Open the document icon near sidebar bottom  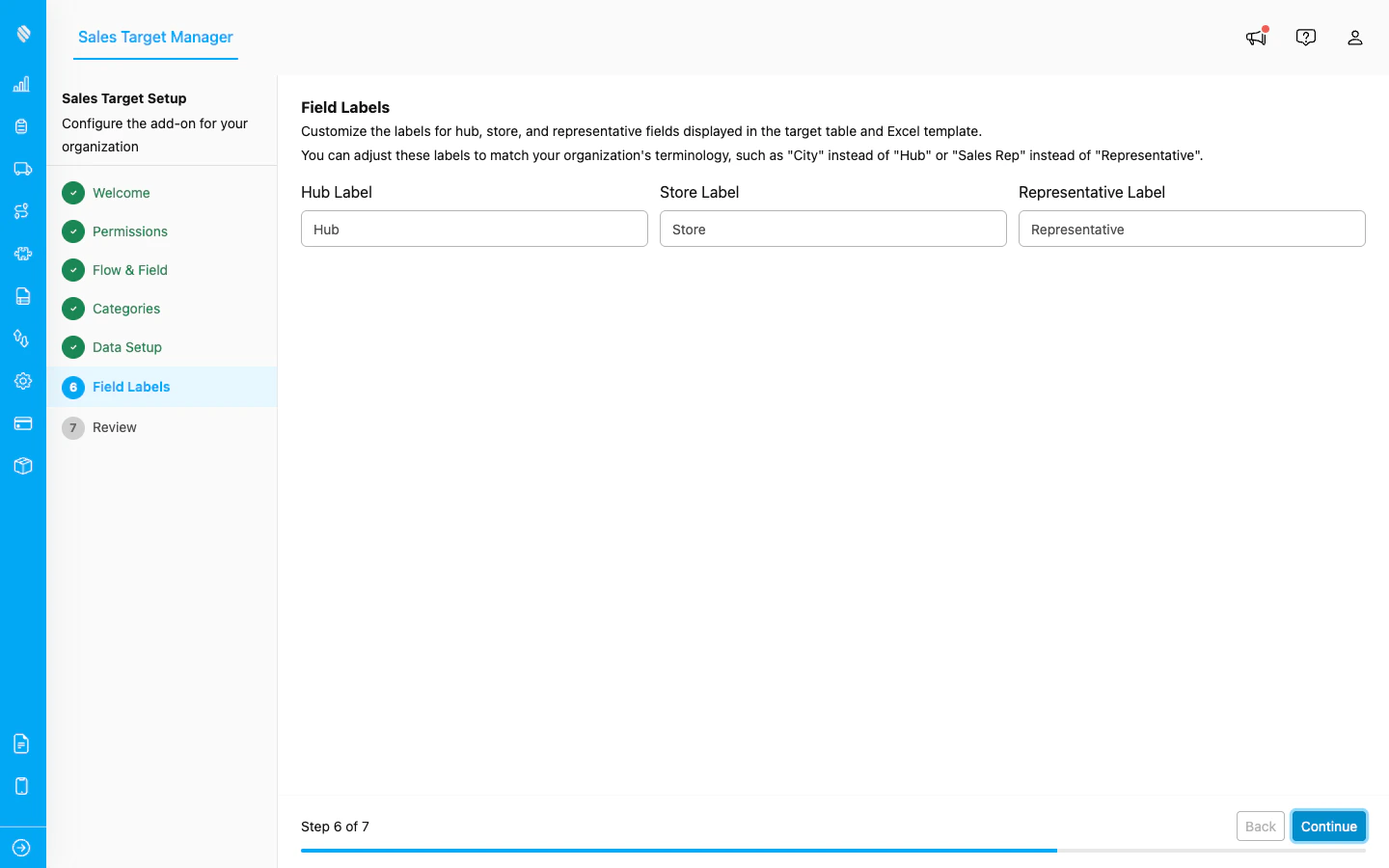[x=22, y=744]
